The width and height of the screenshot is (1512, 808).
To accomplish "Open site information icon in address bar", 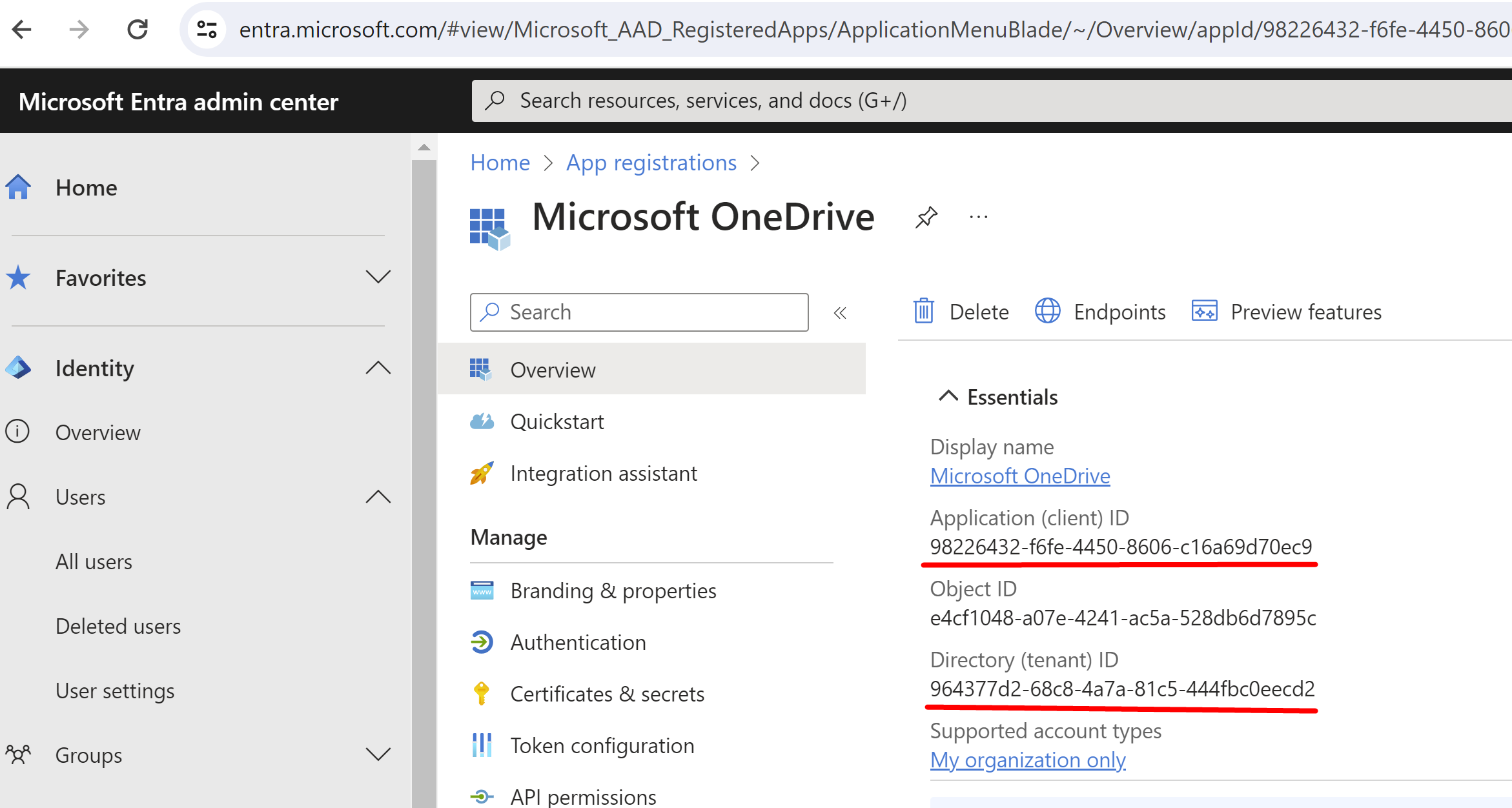I will tap(207, 30).
